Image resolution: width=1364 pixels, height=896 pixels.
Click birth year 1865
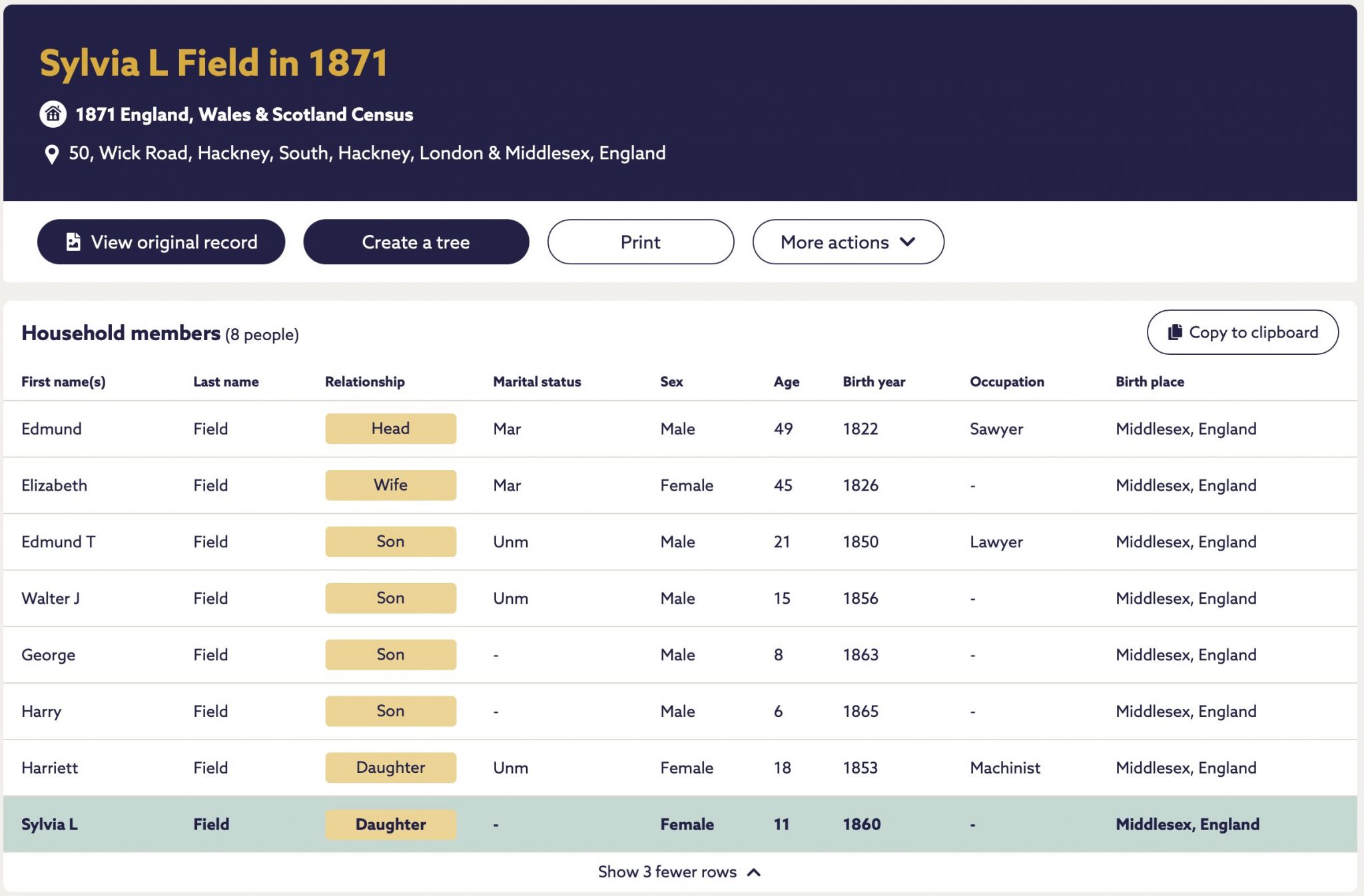click(x=860, y=711)
